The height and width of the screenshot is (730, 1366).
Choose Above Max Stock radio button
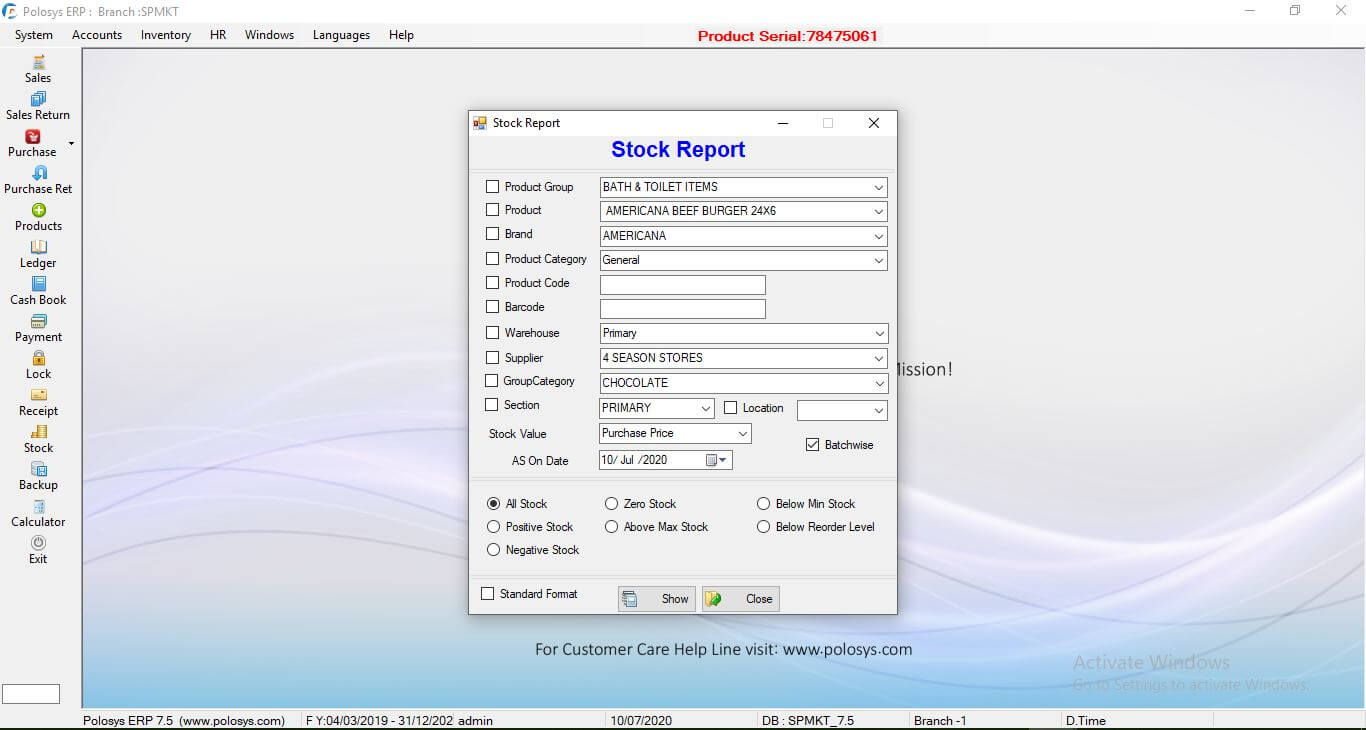pos(611,527)
